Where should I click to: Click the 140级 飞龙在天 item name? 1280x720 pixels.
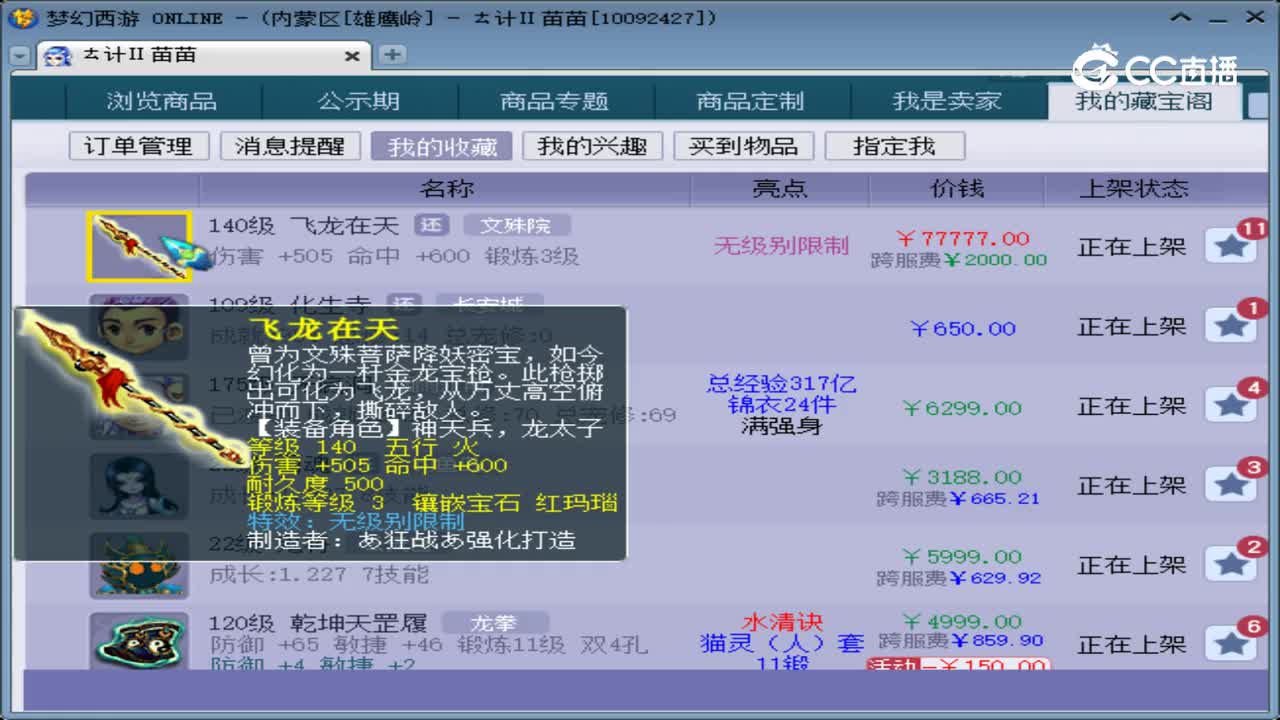pos(303,226)
